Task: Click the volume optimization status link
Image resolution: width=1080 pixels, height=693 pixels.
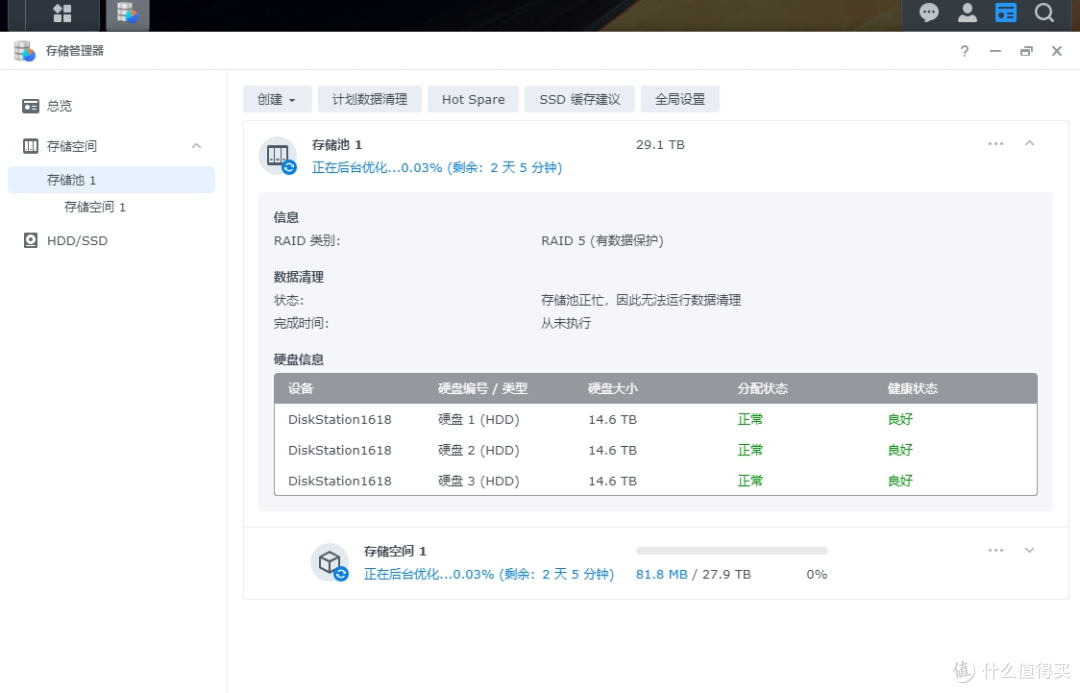Action: [488, 574]
